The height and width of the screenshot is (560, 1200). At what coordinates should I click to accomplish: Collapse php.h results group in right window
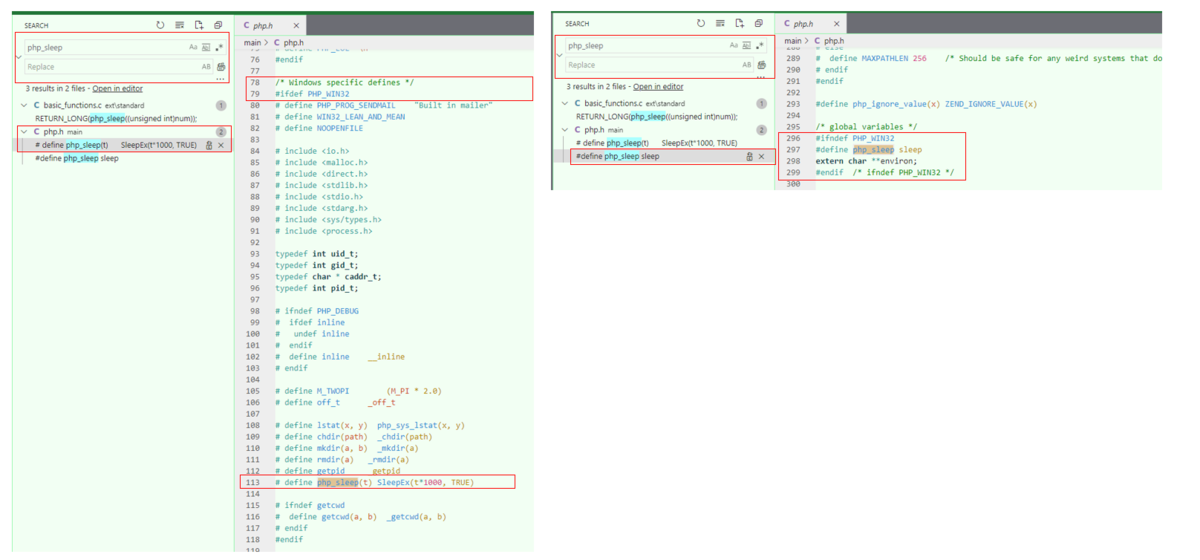click(565, 130)
